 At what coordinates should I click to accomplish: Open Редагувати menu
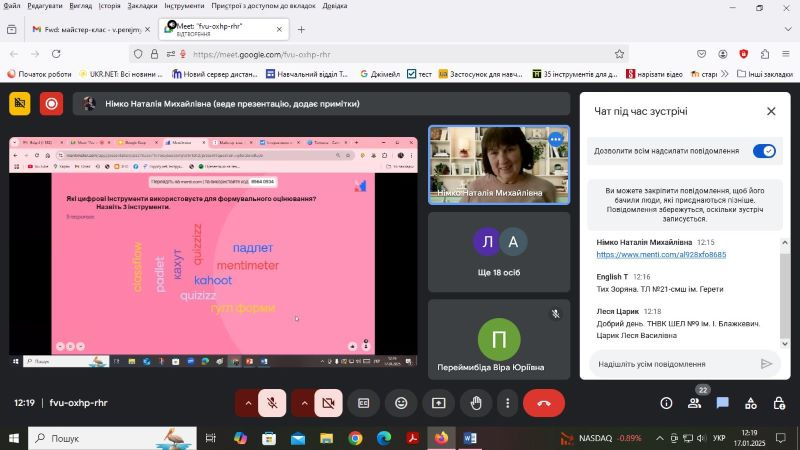click(x=45, y=6)
